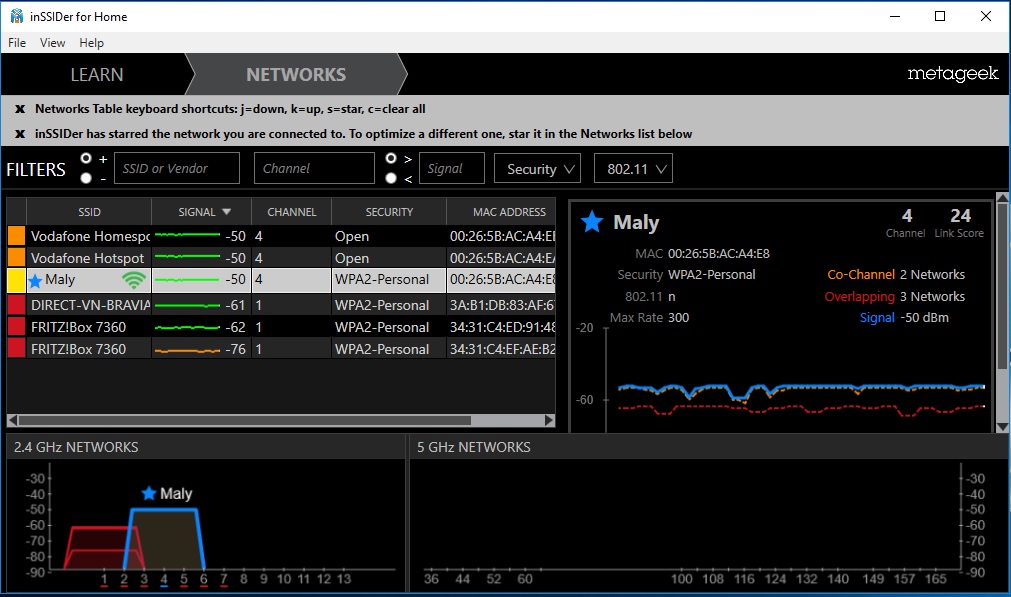Open the View menu
Image resolution: width=1011 pixels, height=597 pixels.
[52, 43]
